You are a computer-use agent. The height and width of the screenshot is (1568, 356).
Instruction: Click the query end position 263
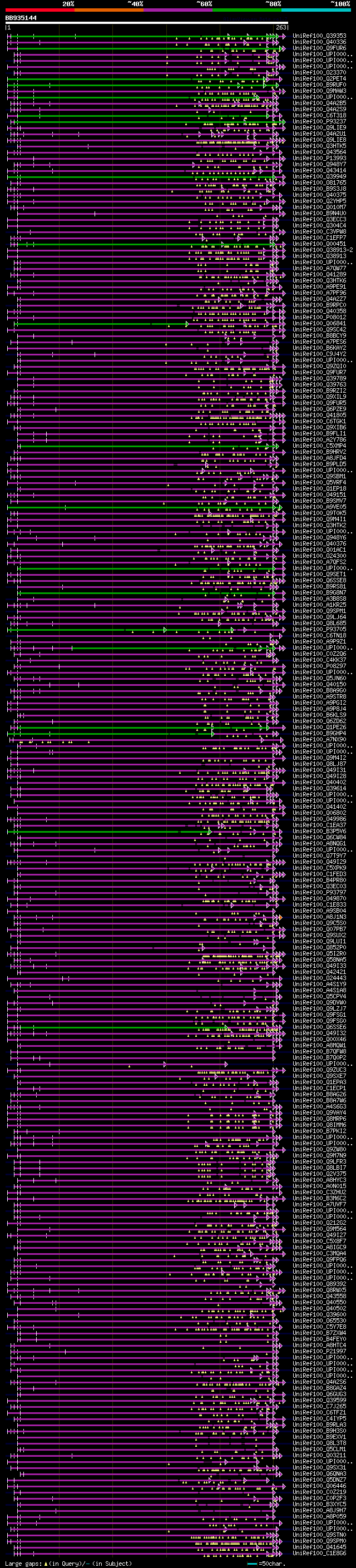click(x=281, y=27)
